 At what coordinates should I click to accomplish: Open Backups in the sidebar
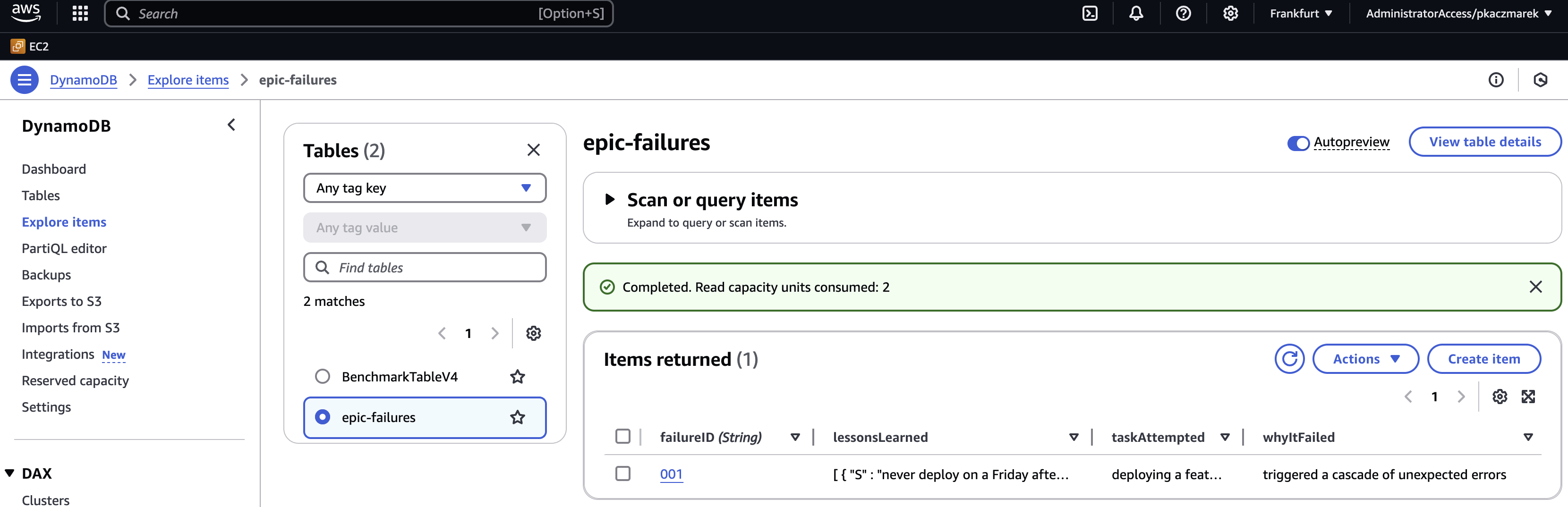tap(46, 275)
